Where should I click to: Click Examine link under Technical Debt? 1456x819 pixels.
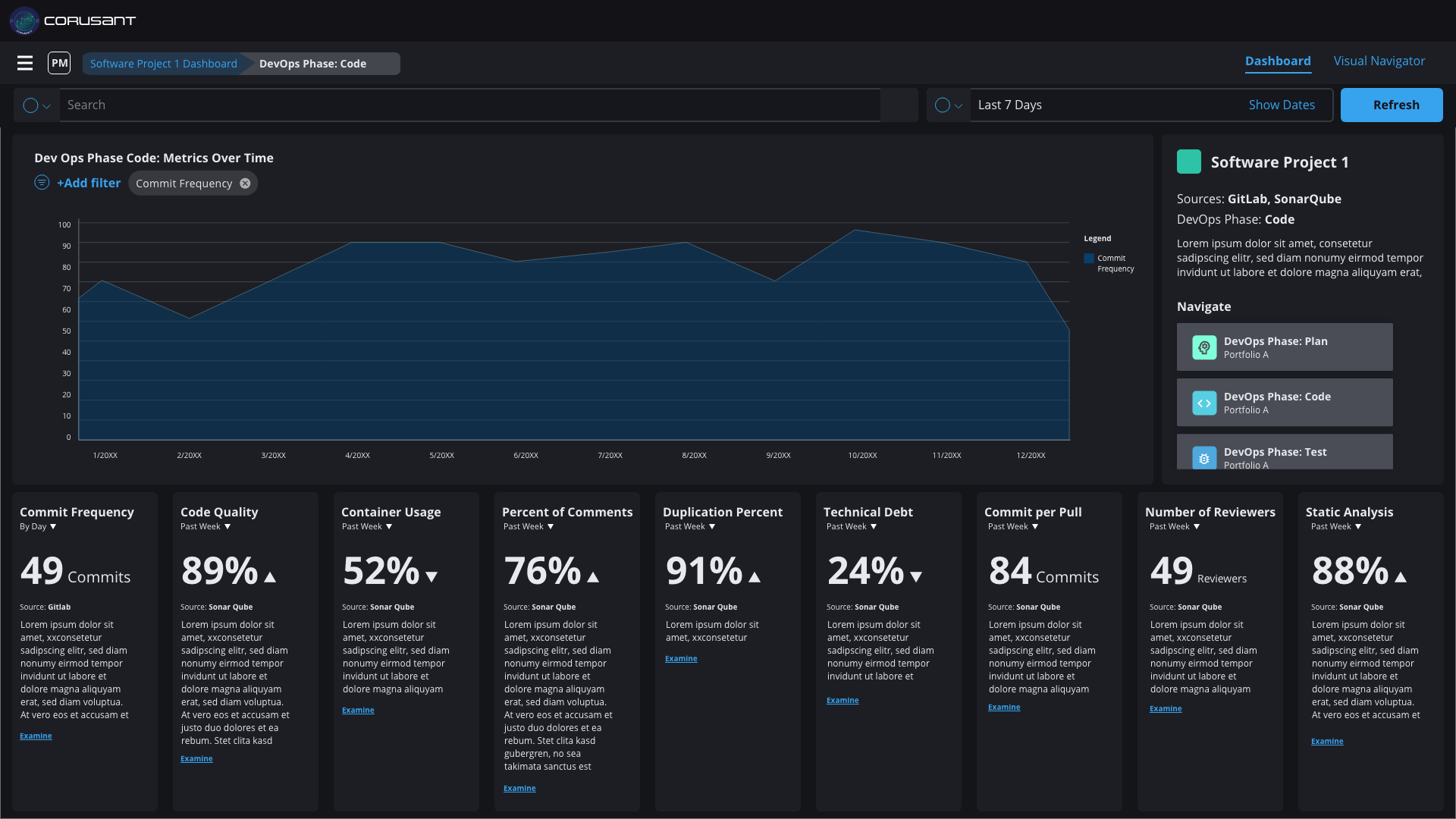(x=842, y=701)
